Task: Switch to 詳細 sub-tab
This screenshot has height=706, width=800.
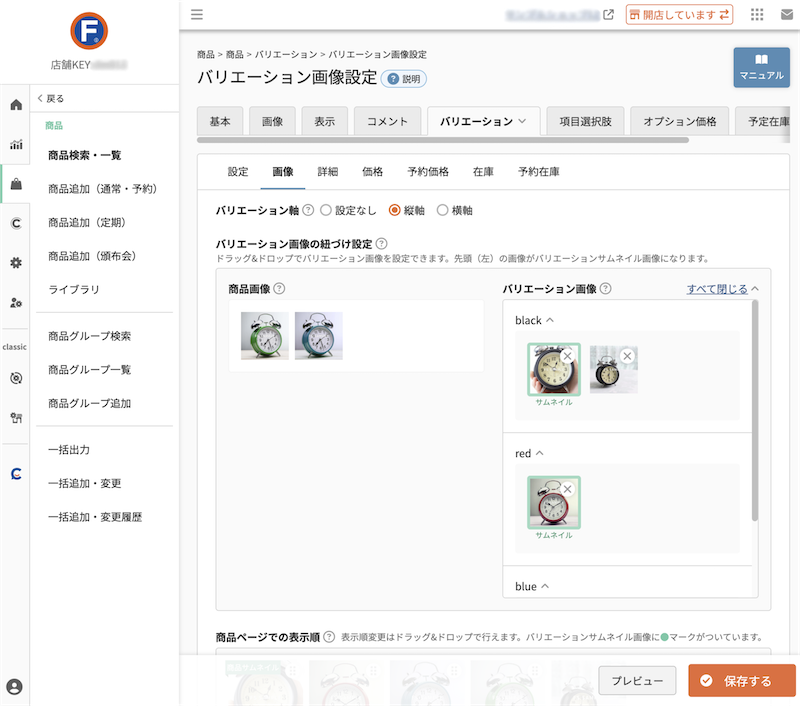Action: click(328, 172)
